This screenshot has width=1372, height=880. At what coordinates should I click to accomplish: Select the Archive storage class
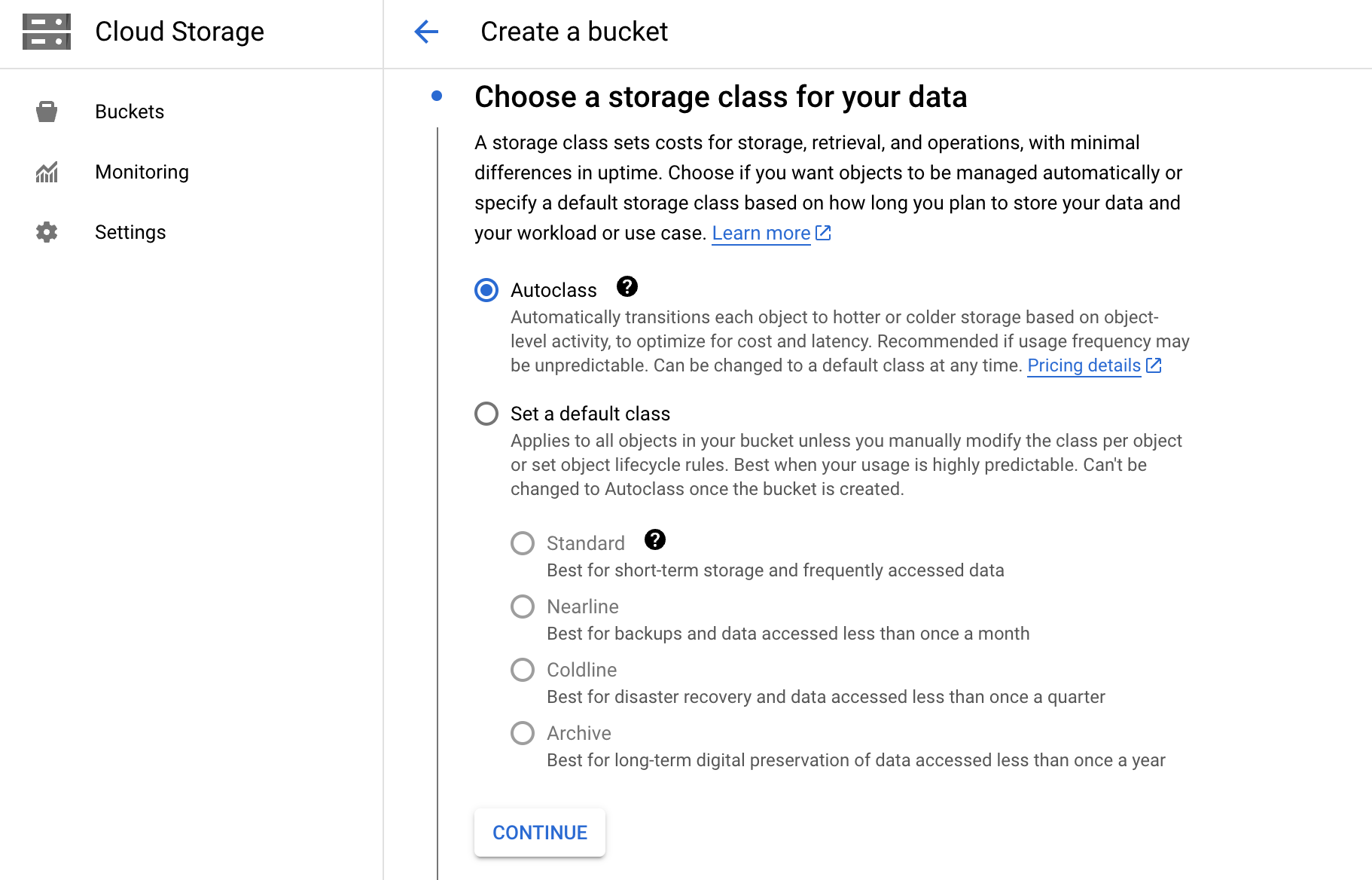click(522, 732)
